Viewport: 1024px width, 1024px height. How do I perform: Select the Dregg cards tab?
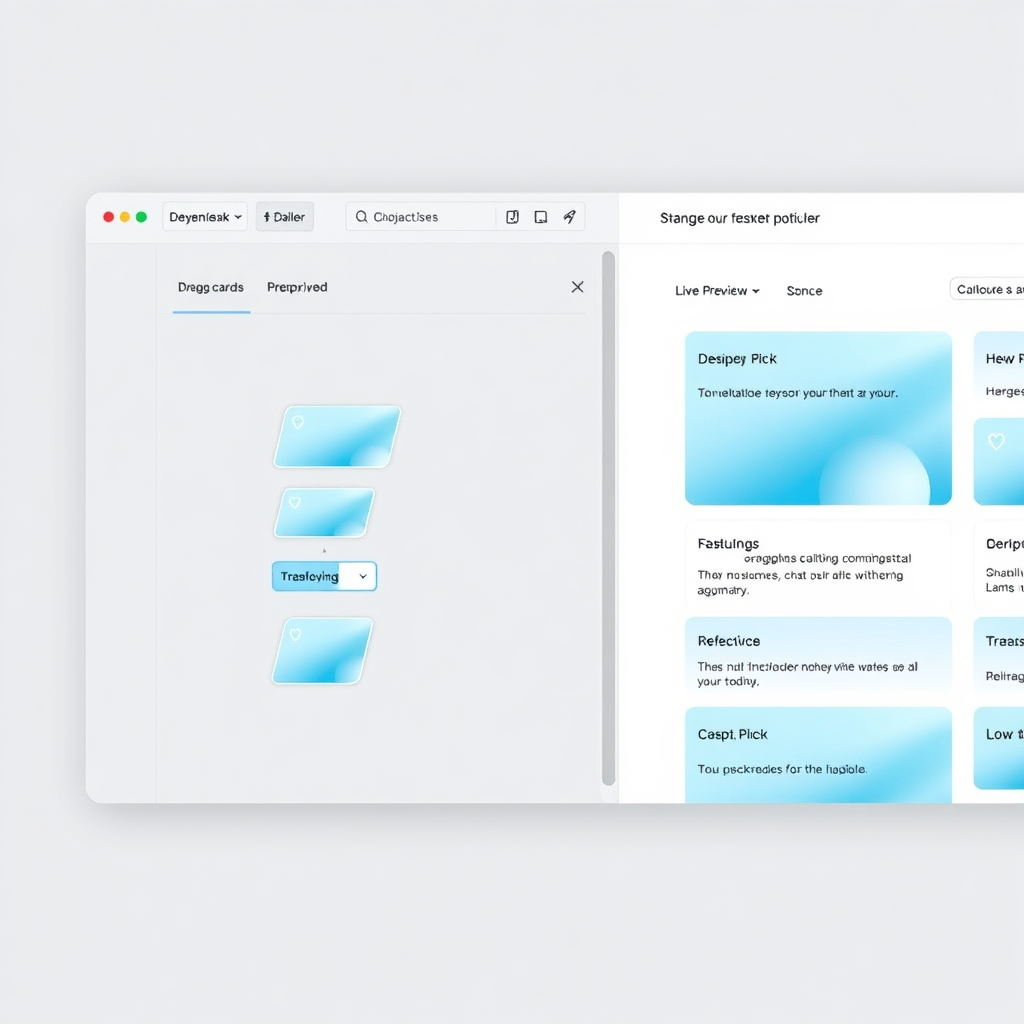(x=210, y=287)
